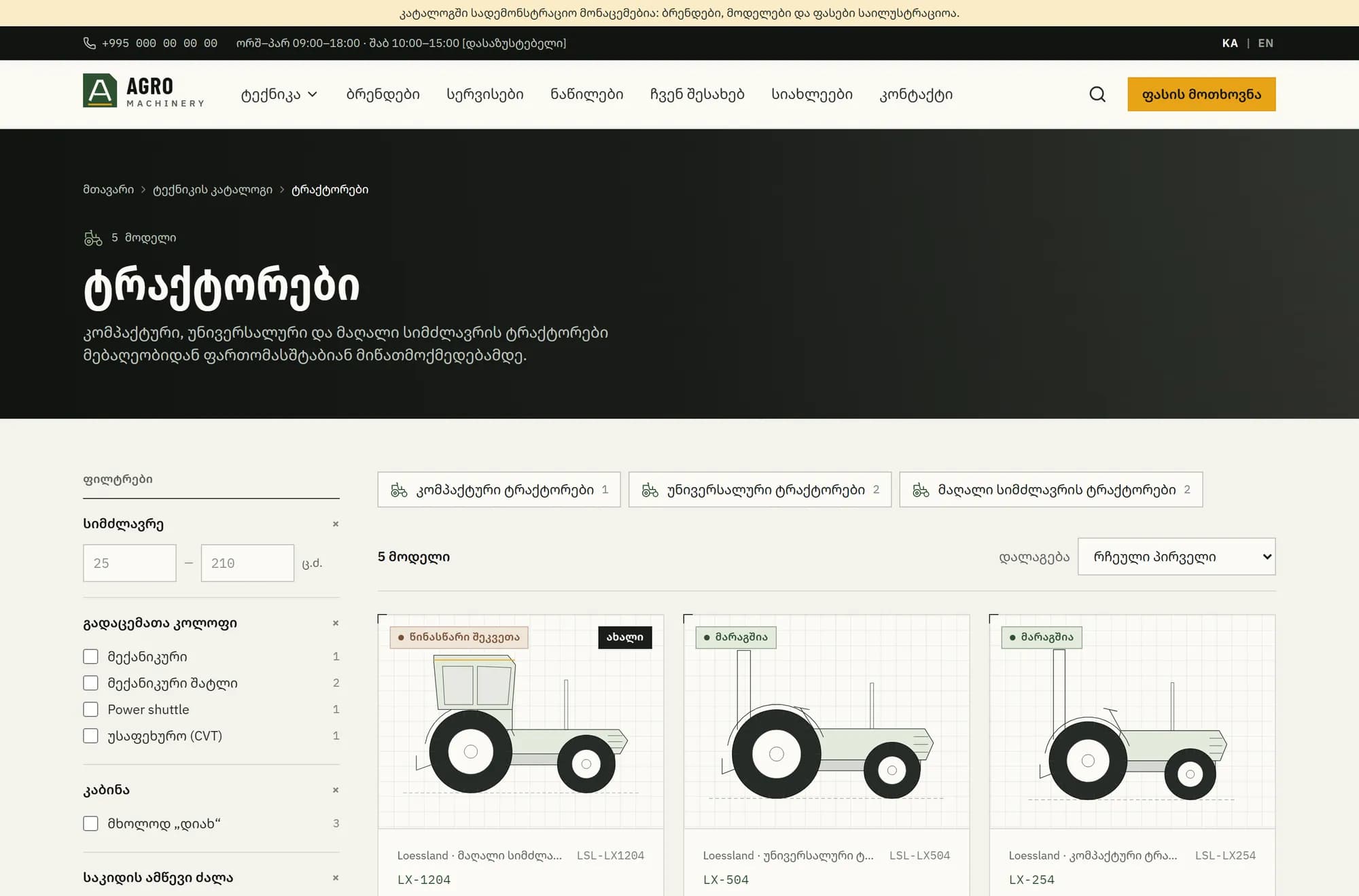Collapse the საკიდის ამწევი ძალა section
The height and width of the screenshot is (896, 1359).
(336, 878)
